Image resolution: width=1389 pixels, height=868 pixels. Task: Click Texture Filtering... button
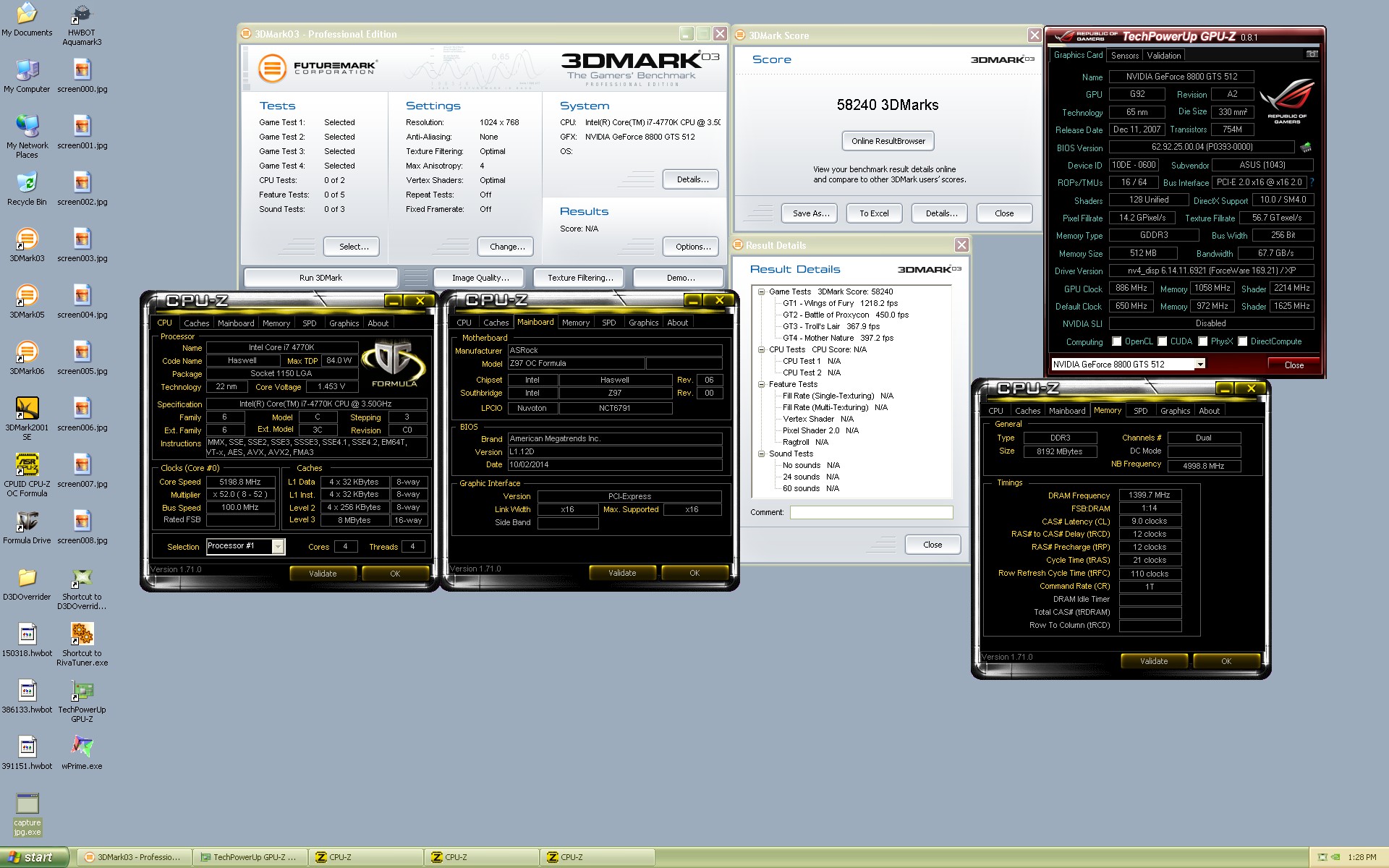tap(580, 278)
